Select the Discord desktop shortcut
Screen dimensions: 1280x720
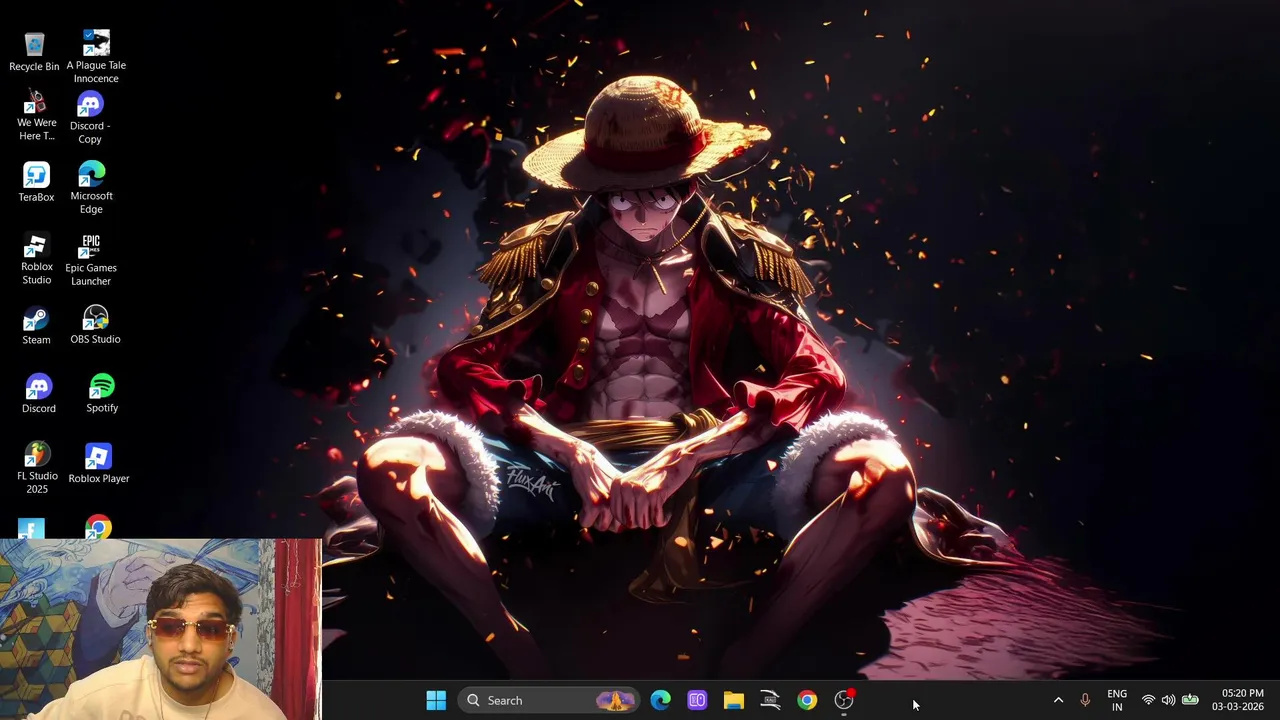pyautogui.click(x=38, y=394)
